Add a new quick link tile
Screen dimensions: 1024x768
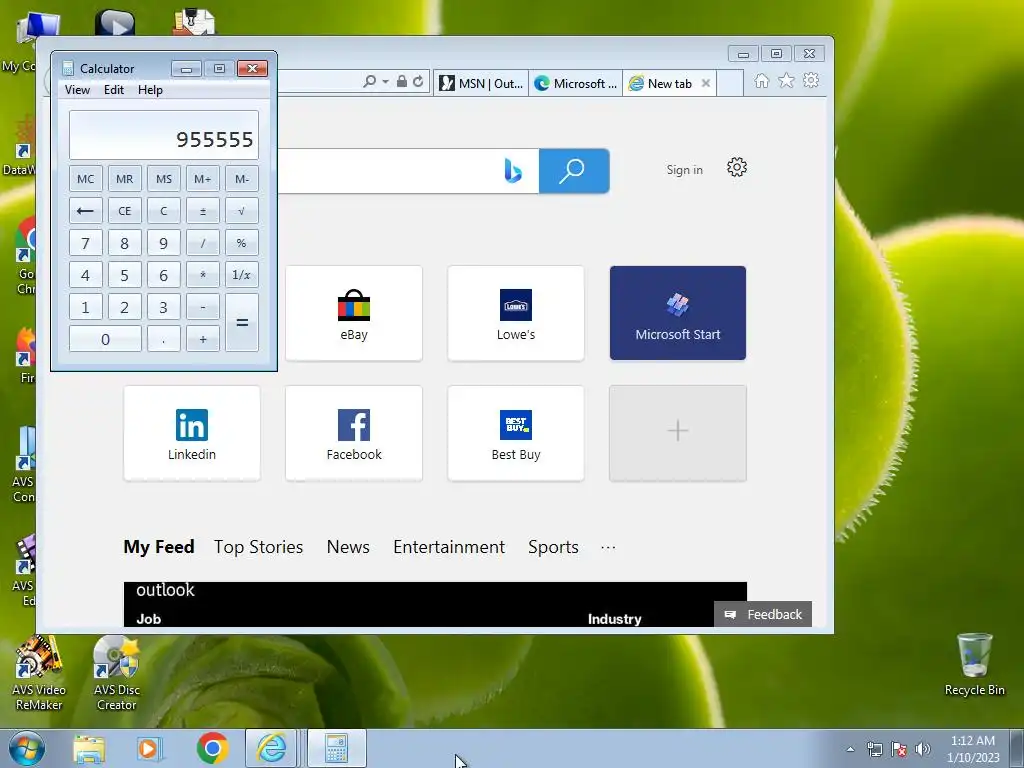click(678, 433)
